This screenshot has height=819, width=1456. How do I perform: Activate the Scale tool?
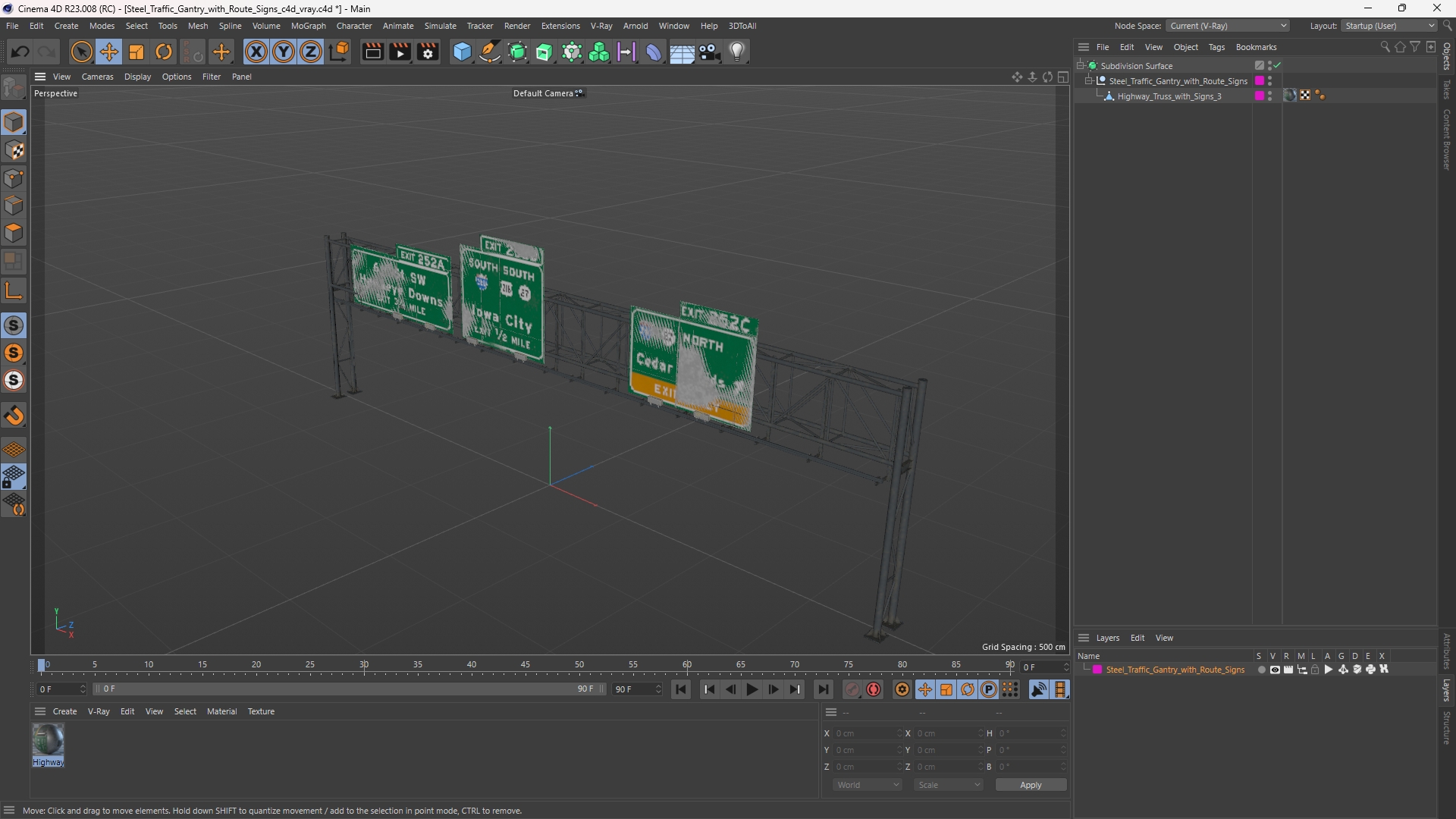(x=136, y=52)
